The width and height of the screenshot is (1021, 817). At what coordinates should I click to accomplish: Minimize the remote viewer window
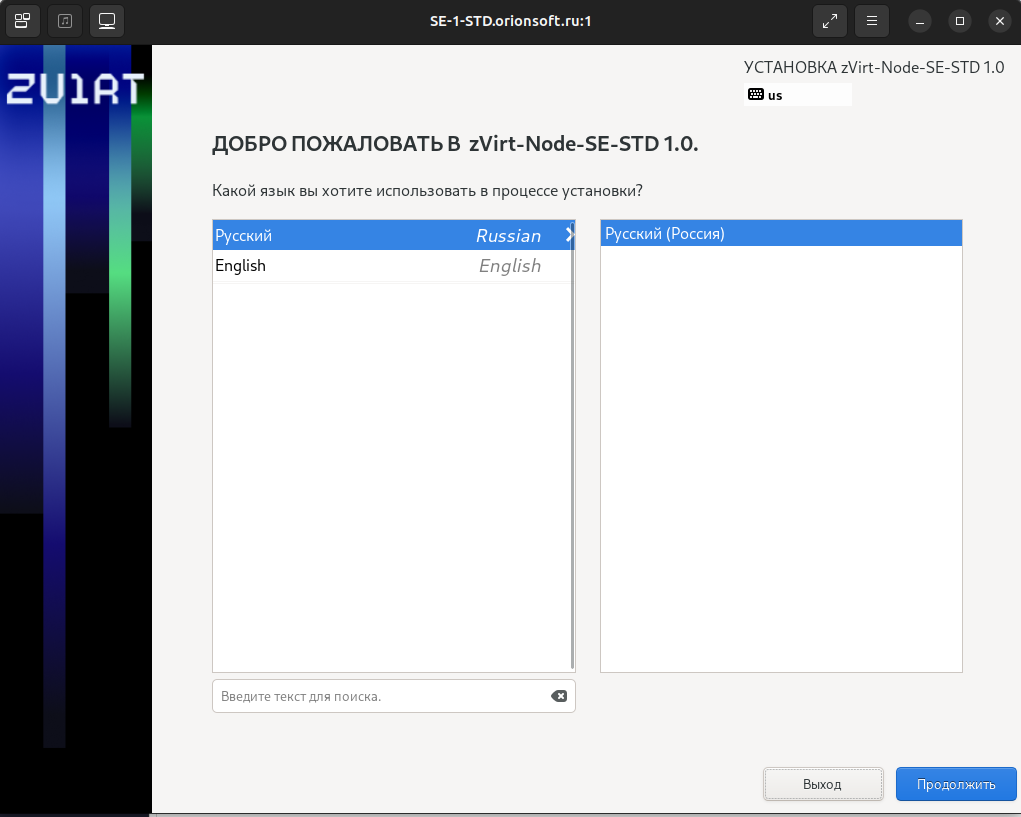click(x=919, y=21)
